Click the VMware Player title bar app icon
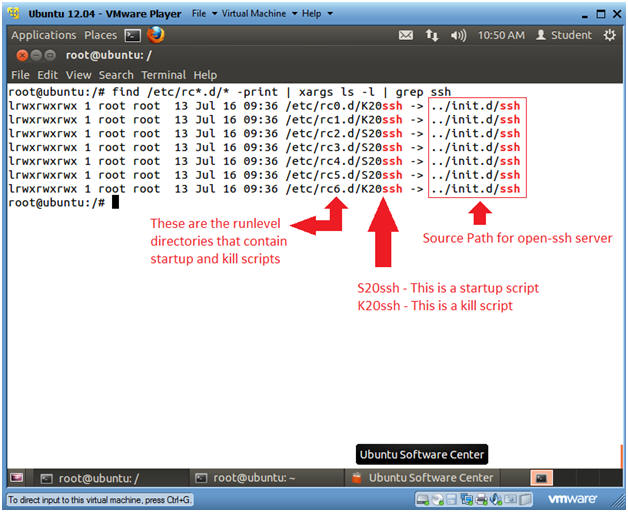This screenshot has width=628, height=512. pos(14,13)
